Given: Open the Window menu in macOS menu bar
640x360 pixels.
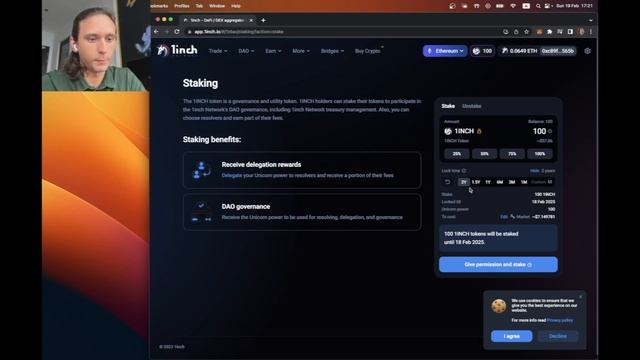Looking at the screenshot, I should point(217,6).
